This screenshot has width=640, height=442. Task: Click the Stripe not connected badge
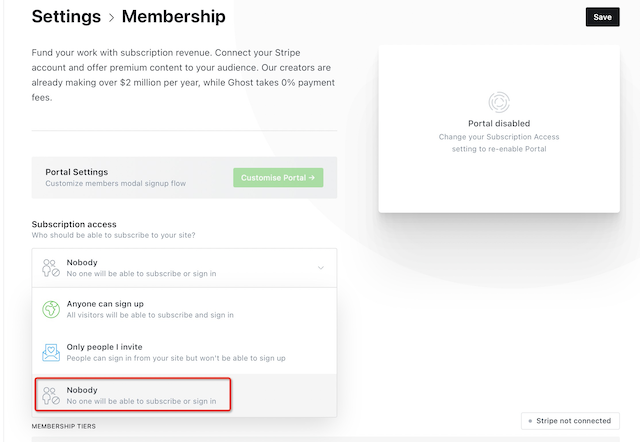[x=570, y=423]
